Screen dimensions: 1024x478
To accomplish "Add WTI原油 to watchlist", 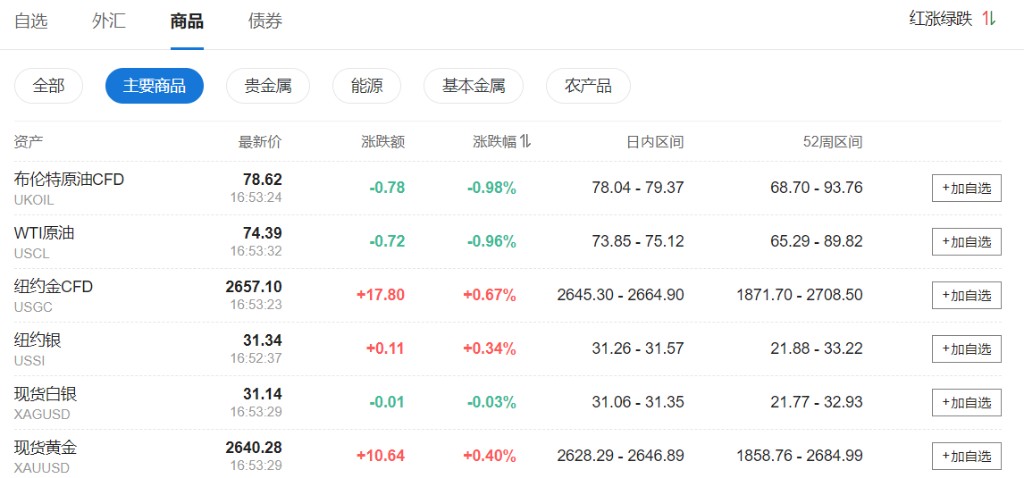I will [966, 242].
